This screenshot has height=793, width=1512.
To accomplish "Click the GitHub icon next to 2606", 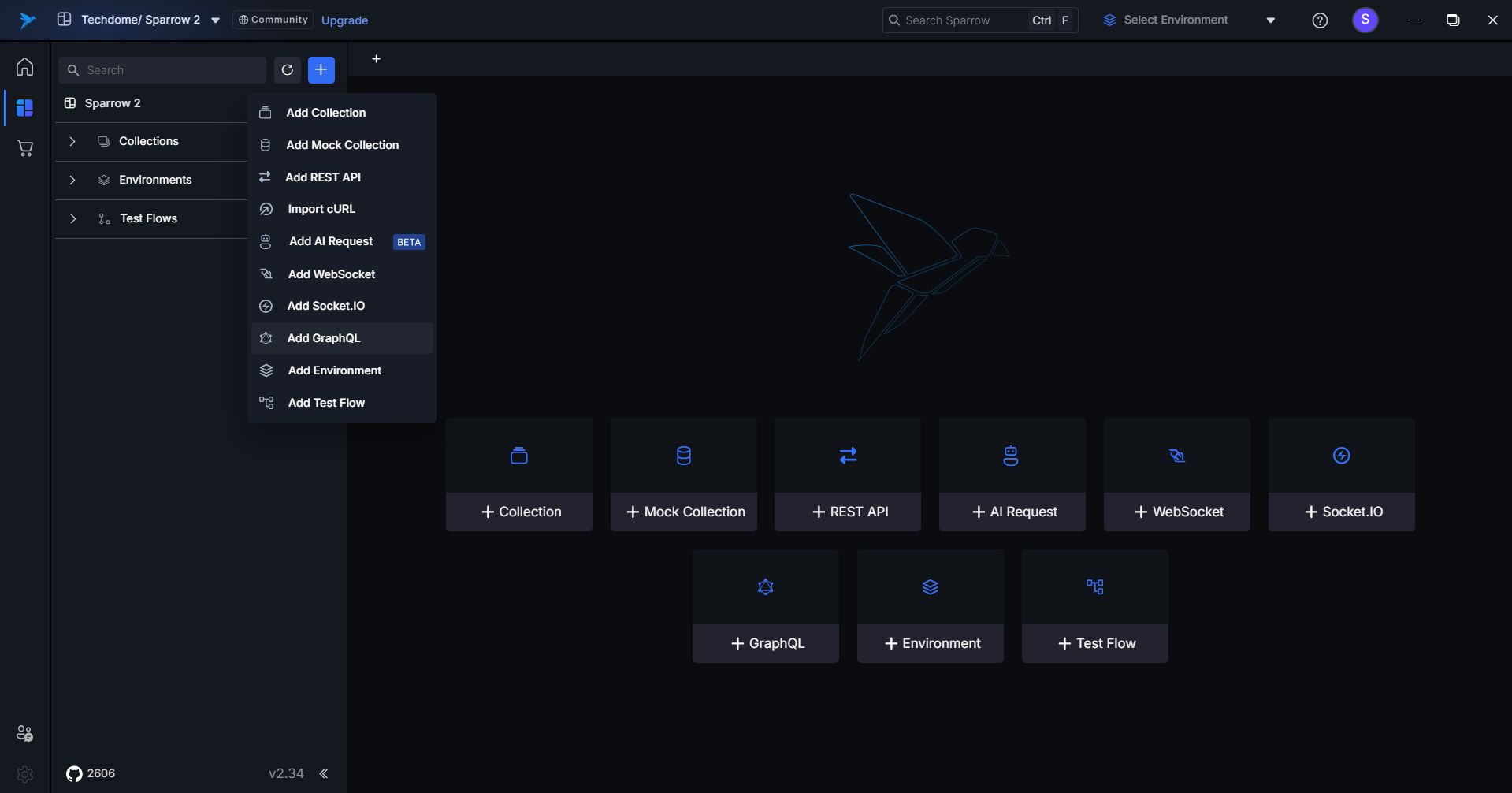I will pyautogui.click(x=74, y=773).
